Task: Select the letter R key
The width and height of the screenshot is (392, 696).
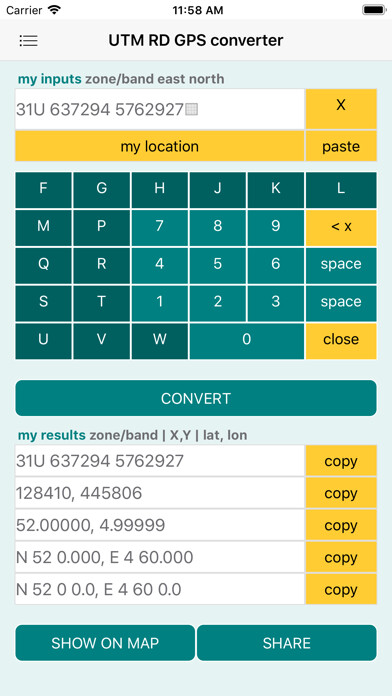Action: tap(101, 265)
